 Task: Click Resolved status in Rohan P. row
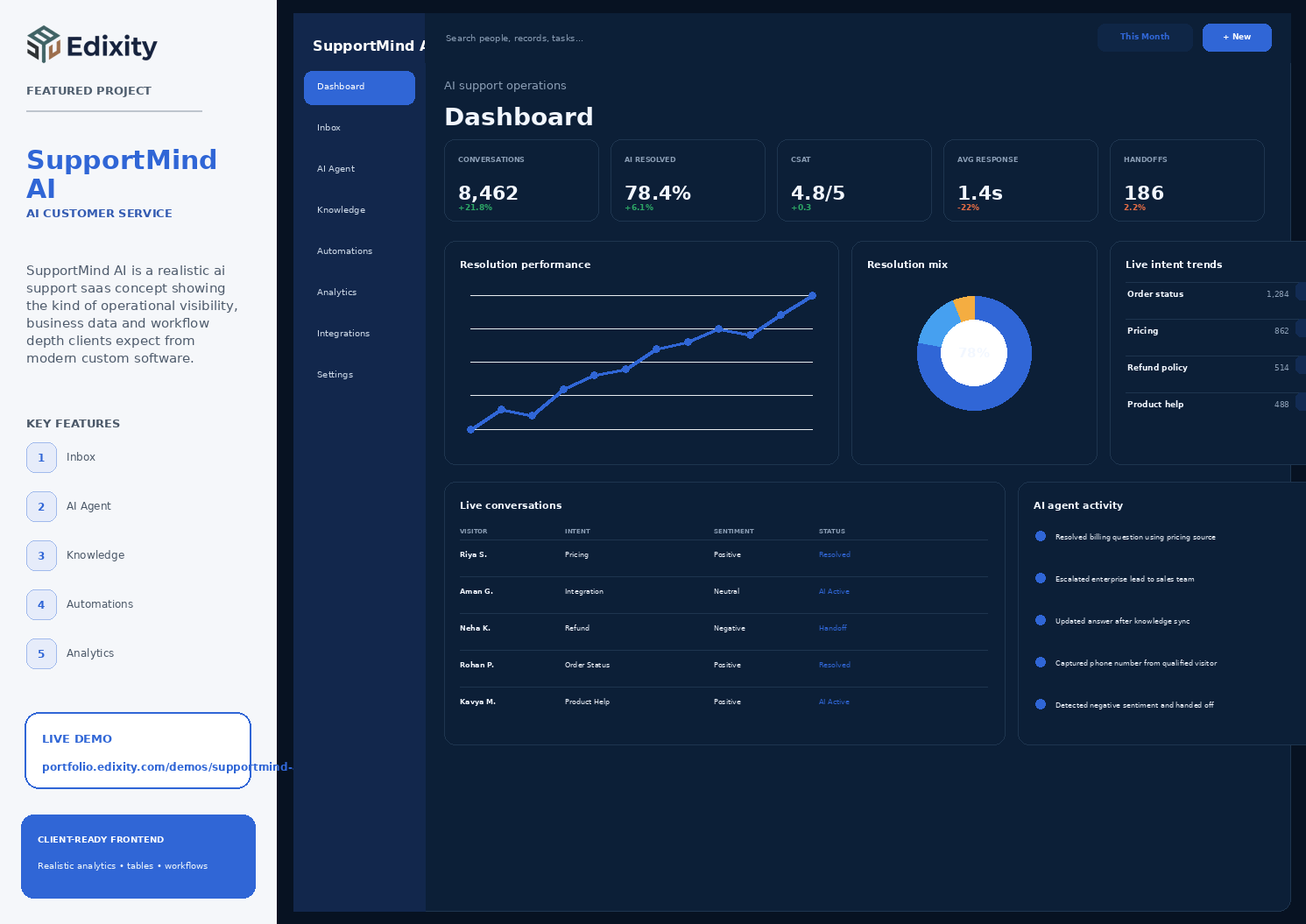(x=835, y=665)
